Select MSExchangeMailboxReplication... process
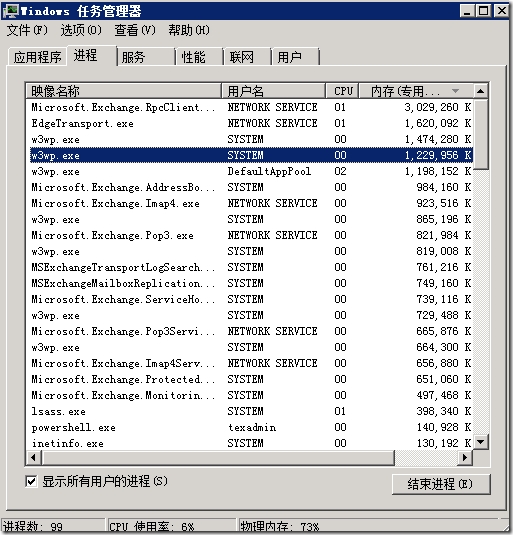 click(250, 283)
